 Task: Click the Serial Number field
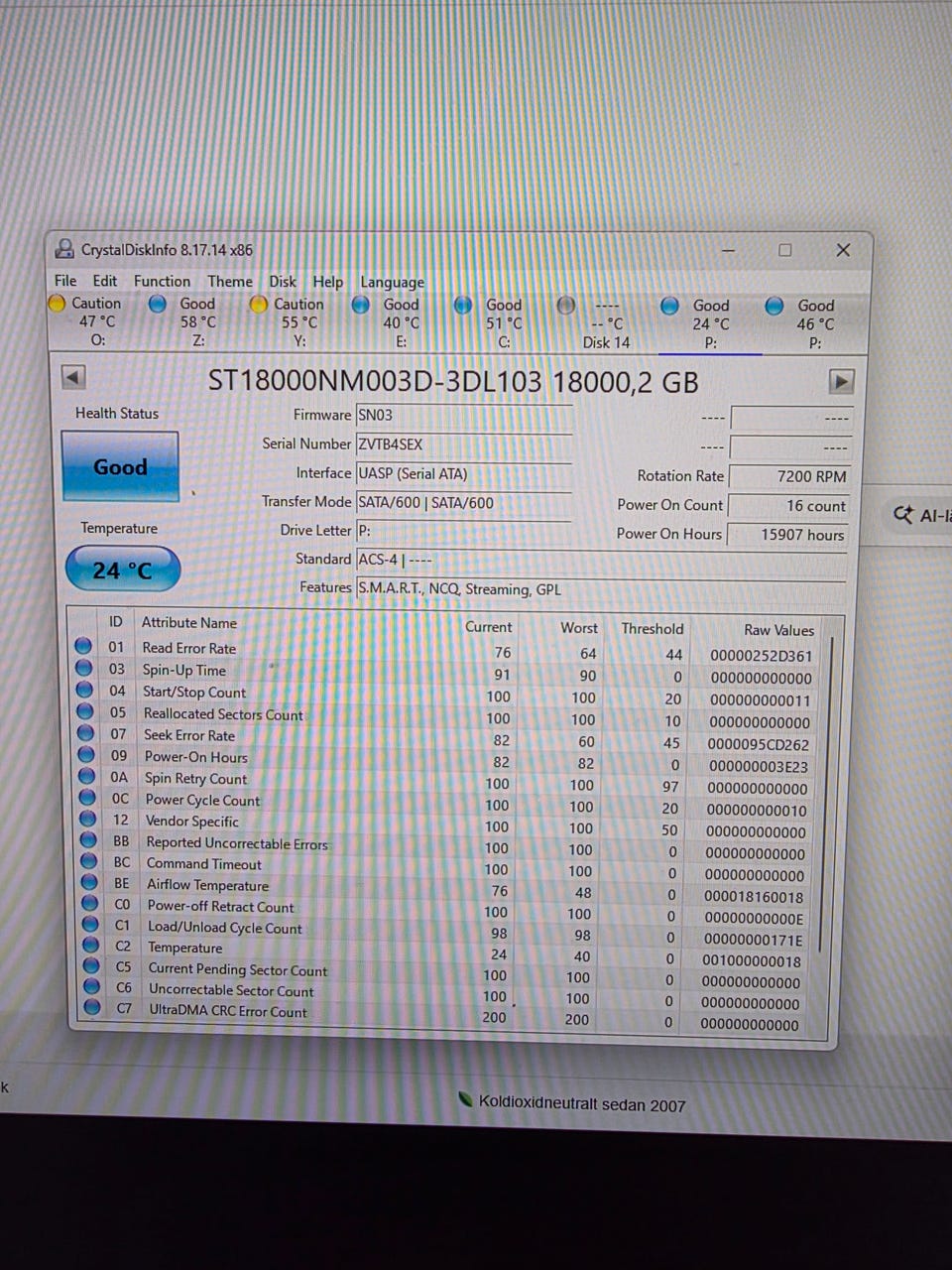point(464,444)
